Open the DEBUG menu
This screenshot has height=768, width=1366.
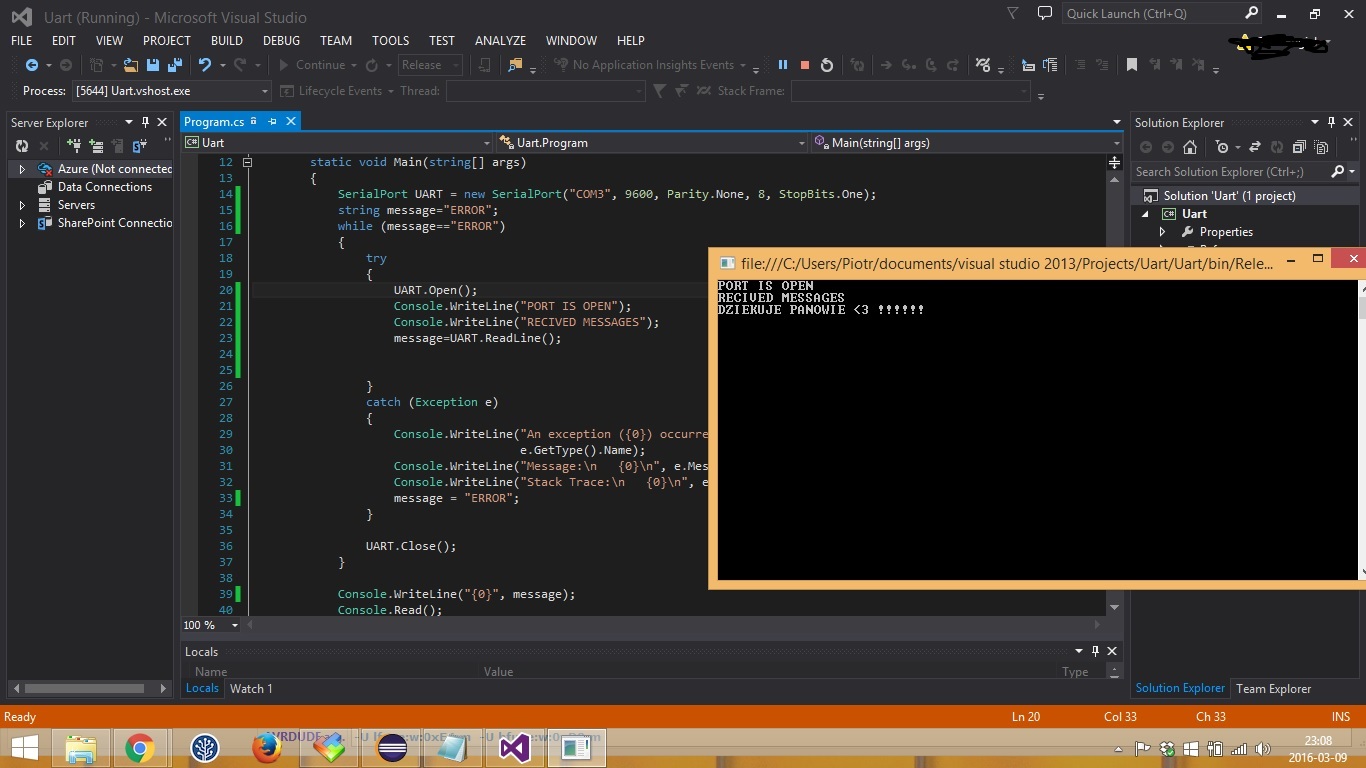click(281, 40)
